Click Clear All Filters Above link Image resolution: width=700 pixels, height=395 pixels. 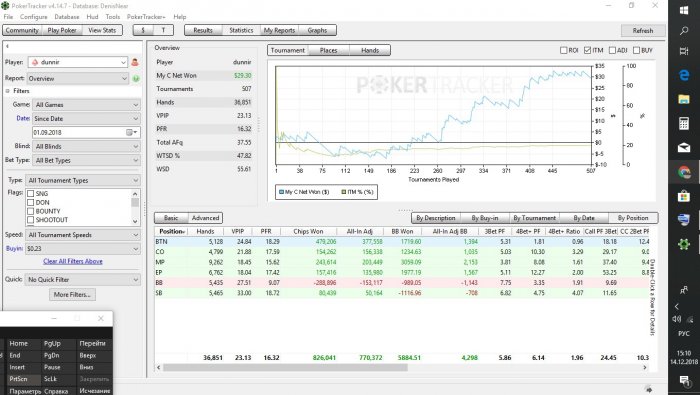coord(73,262)
